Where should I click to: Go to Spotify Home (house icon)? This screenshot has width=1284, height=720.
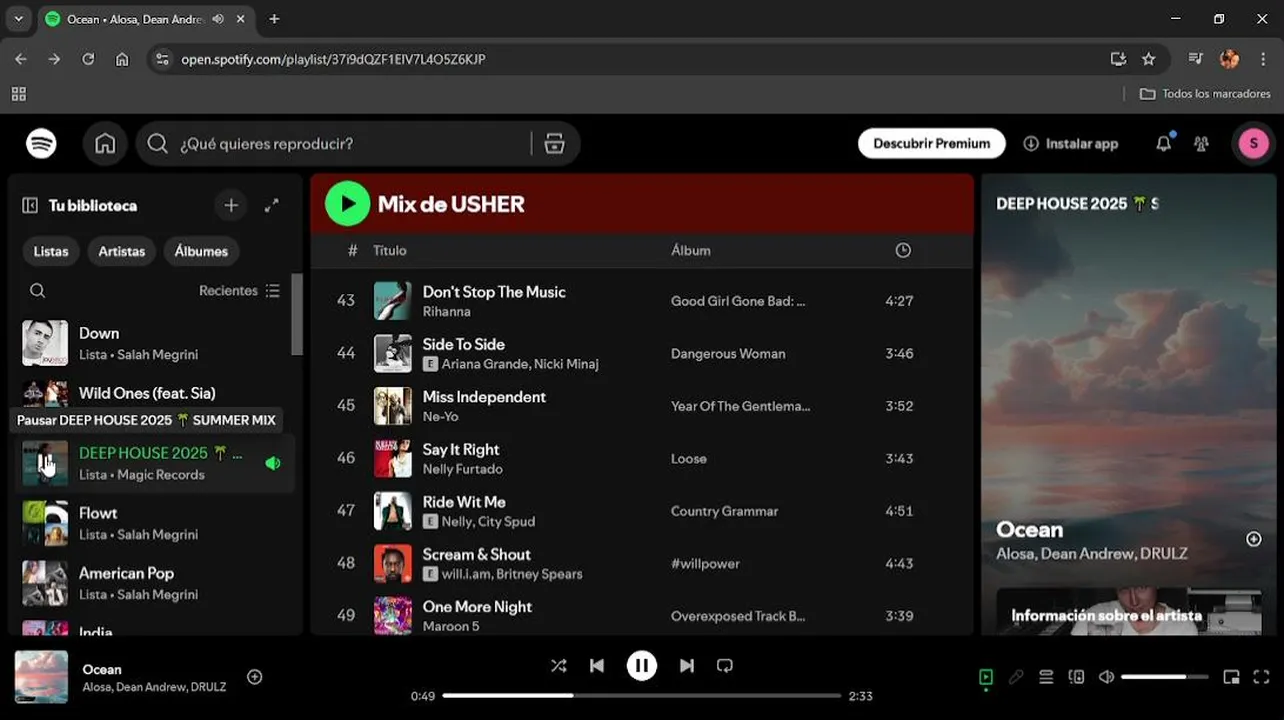(x=105, y=144)
